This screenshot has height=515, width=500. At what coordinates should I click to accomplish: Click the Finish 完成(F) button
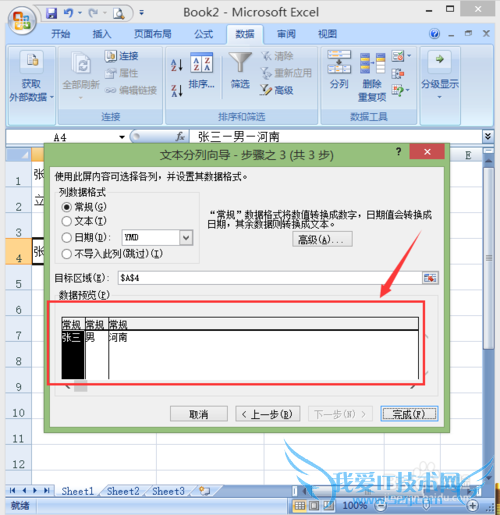tap(409, 414)
